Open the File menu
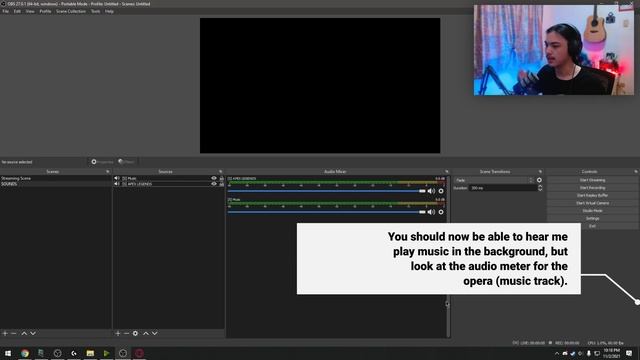 coord(5,11)
